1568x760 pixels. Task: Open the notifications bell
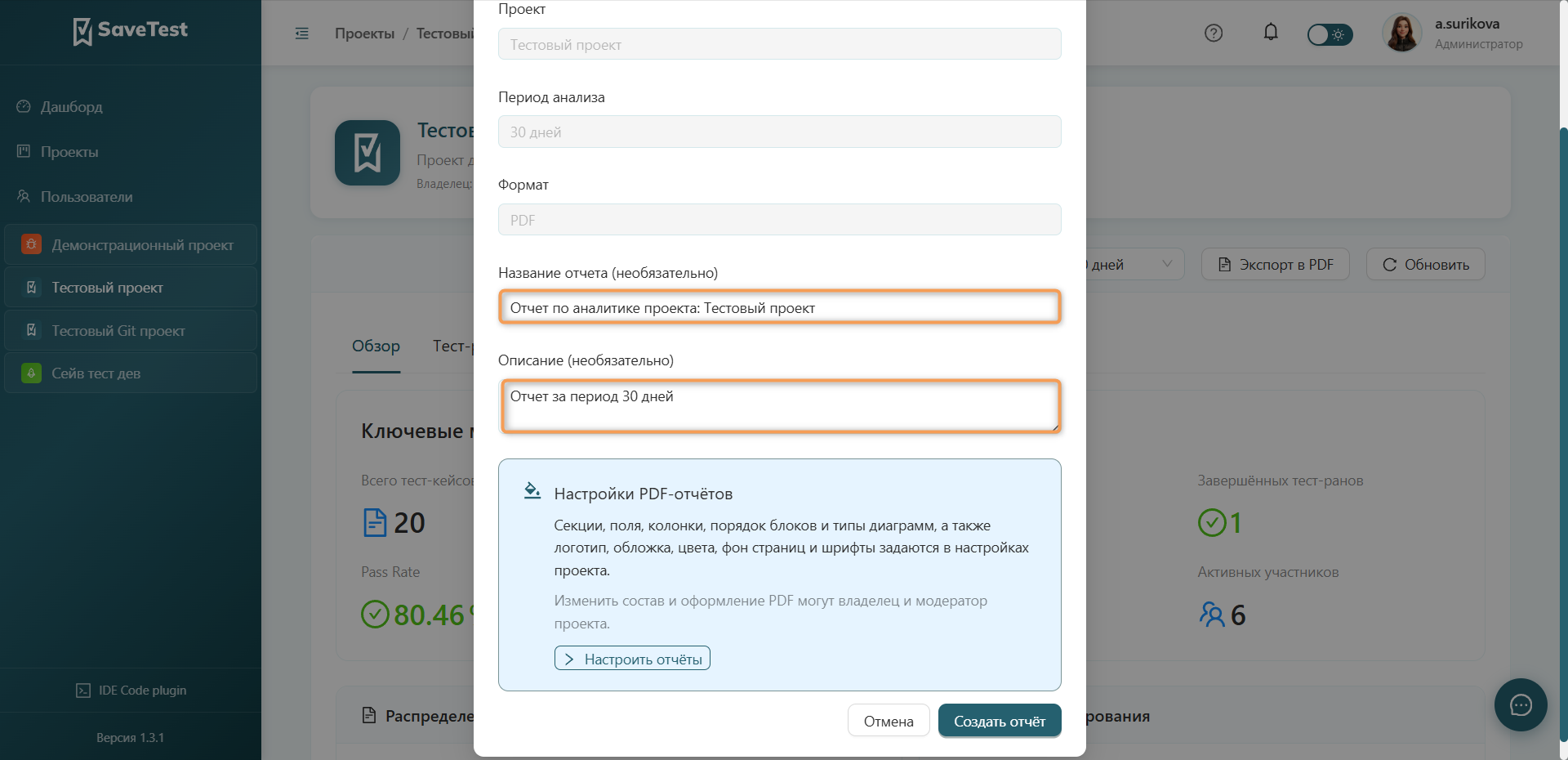1271,33
